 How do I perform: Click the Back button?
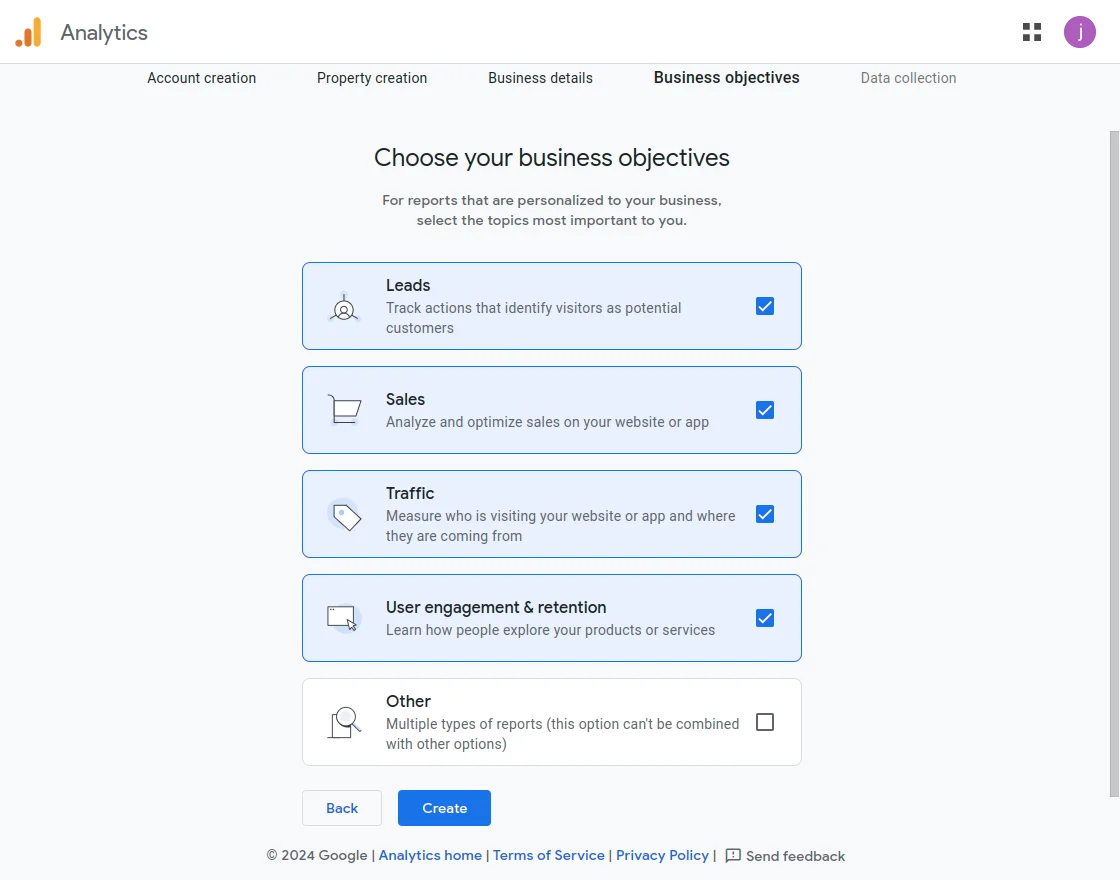(342, 808)
